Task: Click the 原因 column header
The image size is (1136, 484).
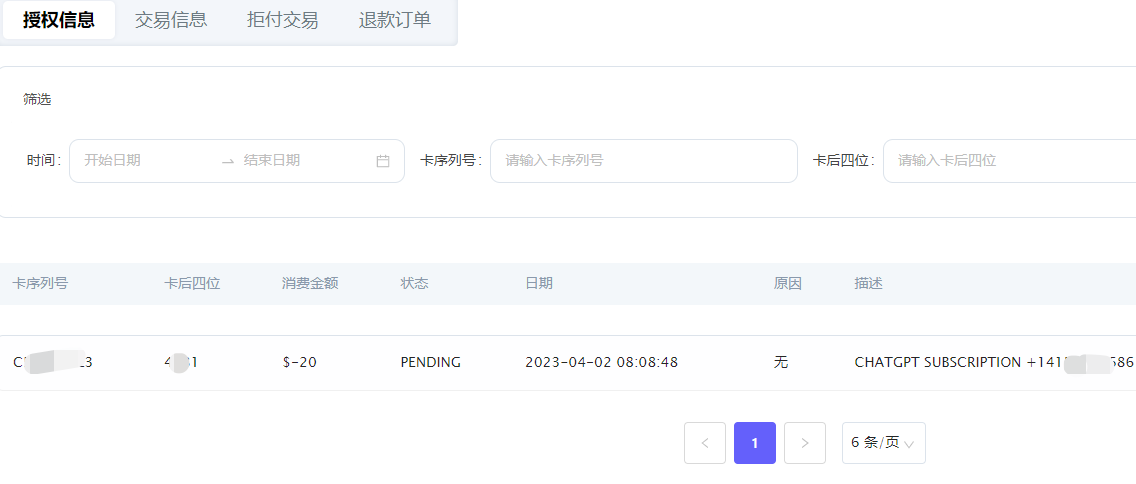Action: (788, 283)
